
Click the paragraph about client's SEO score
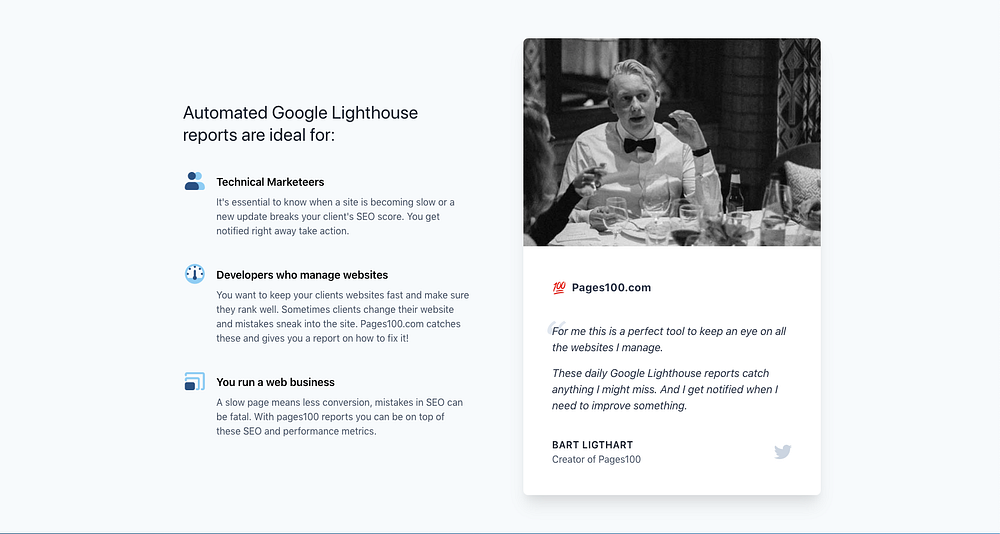click(x=335, y=217)
